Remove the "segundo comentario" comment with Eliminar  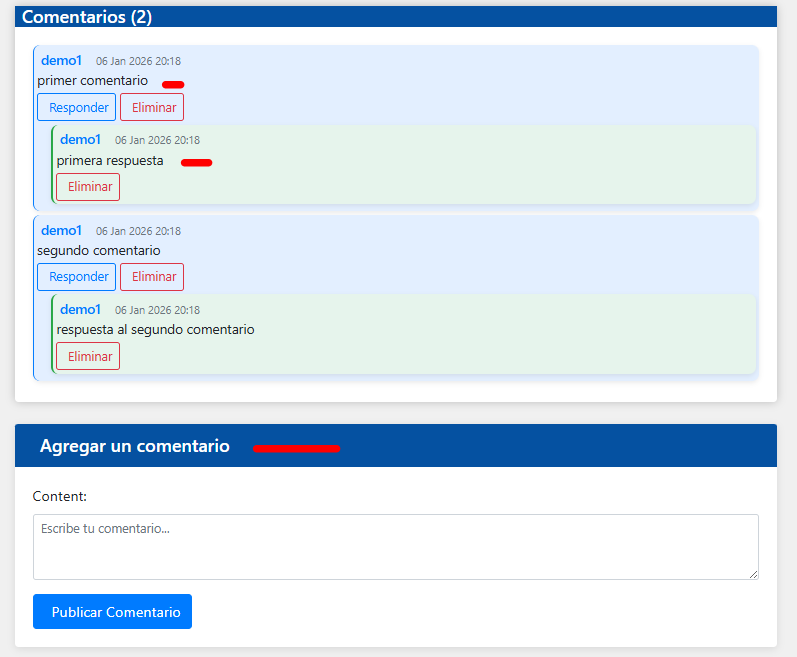pyautogui.click(x=152, y=277)
